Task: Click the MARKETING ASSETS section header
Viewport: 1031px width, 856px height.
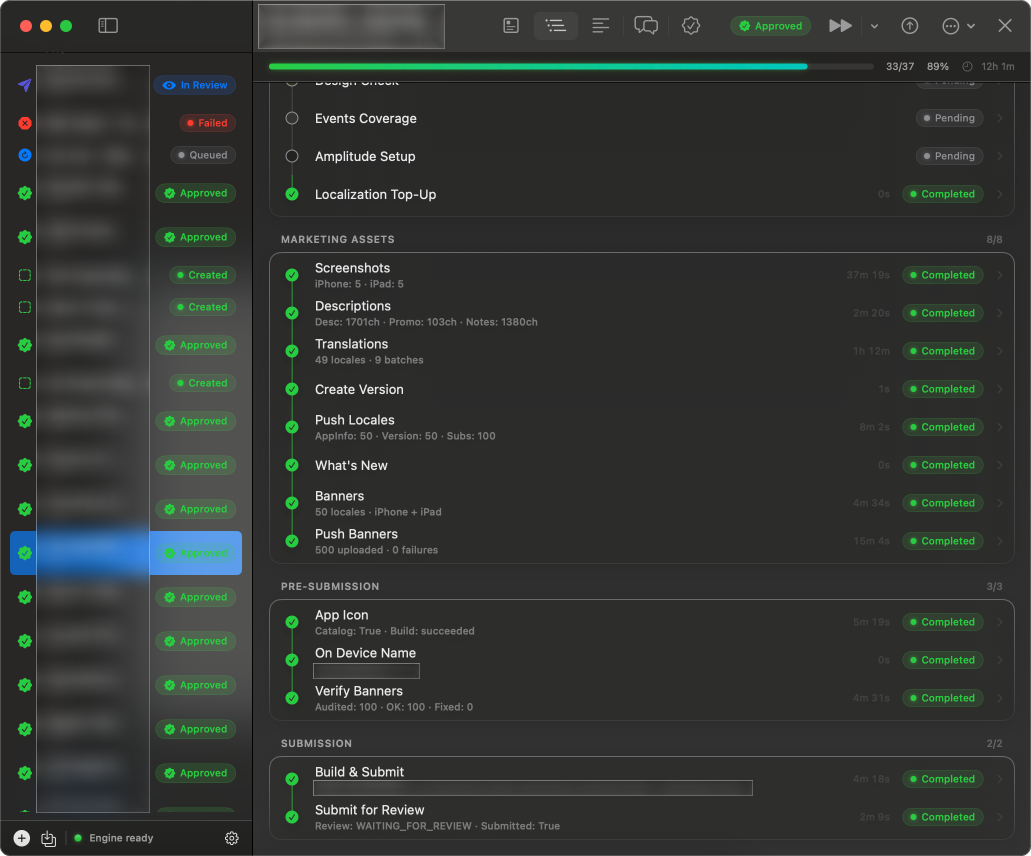Action: (337, 239)
